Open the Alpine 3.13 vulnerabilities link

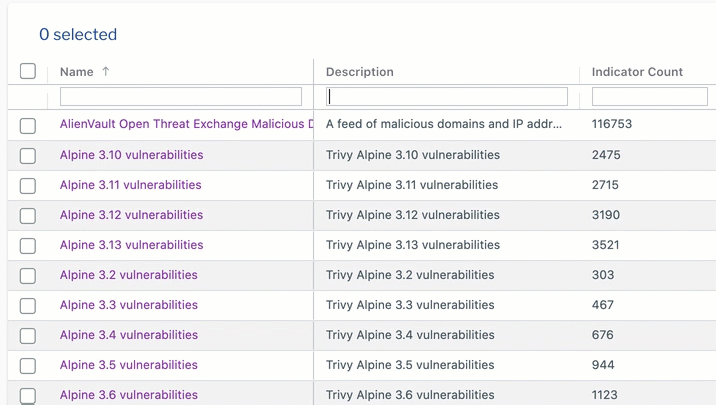(x=132, y=245)
